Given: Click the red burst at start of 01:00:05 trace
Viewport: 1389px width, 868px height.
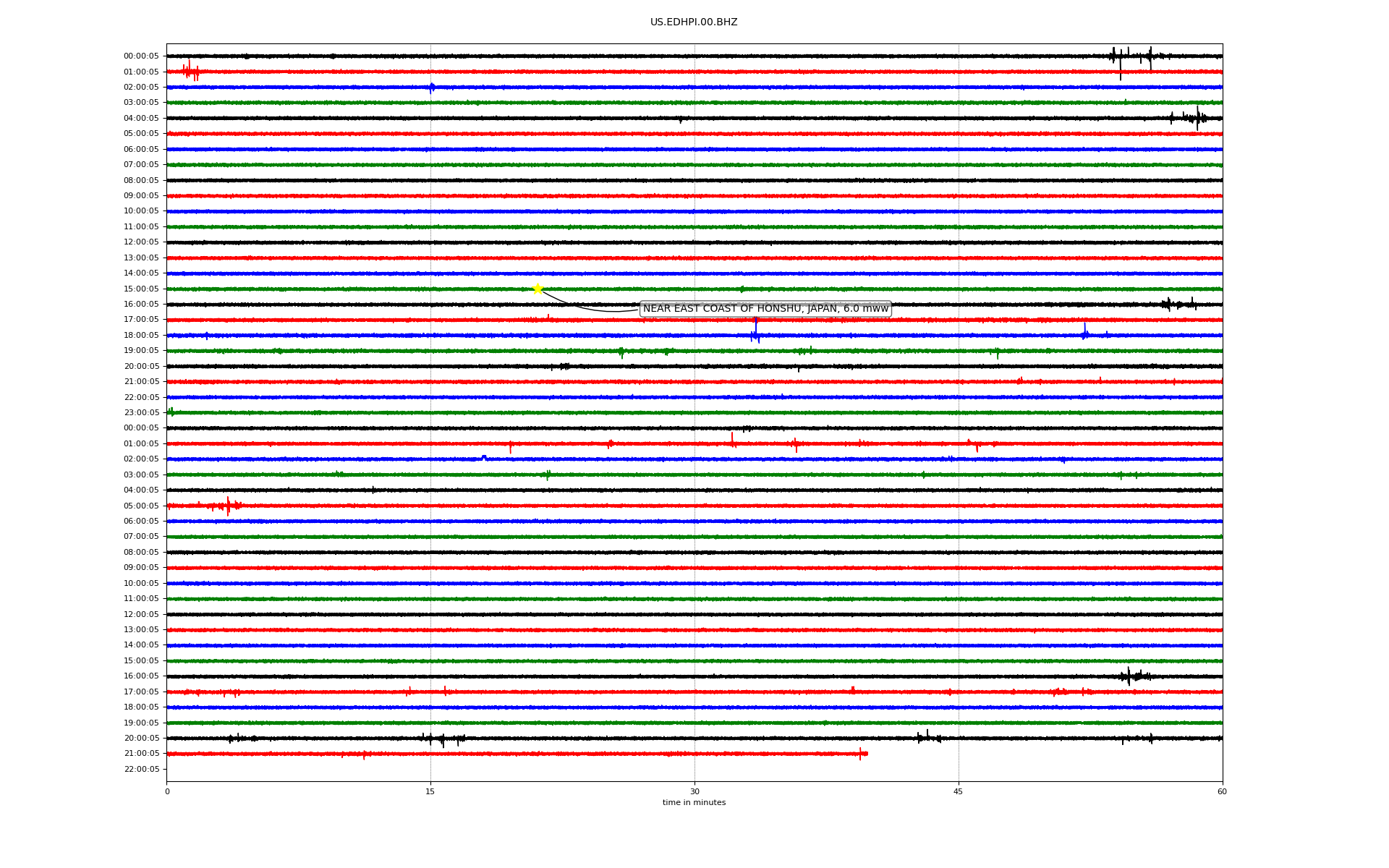Looking at the screenshot, I should pyautogui.click(x=190, y=72).
